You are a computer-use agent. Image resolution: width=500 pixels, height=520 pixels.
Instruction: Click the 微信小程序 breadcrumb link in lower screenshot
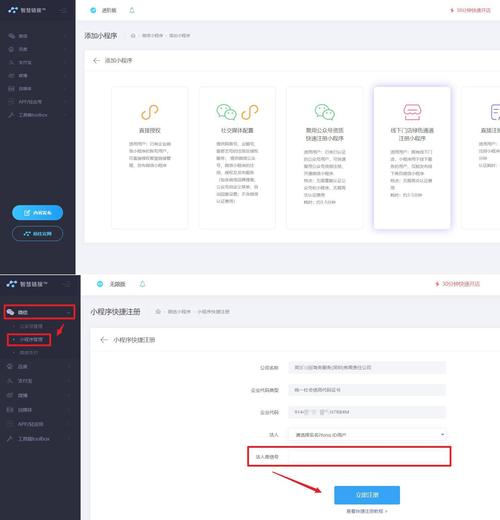(x=179, y=311)
